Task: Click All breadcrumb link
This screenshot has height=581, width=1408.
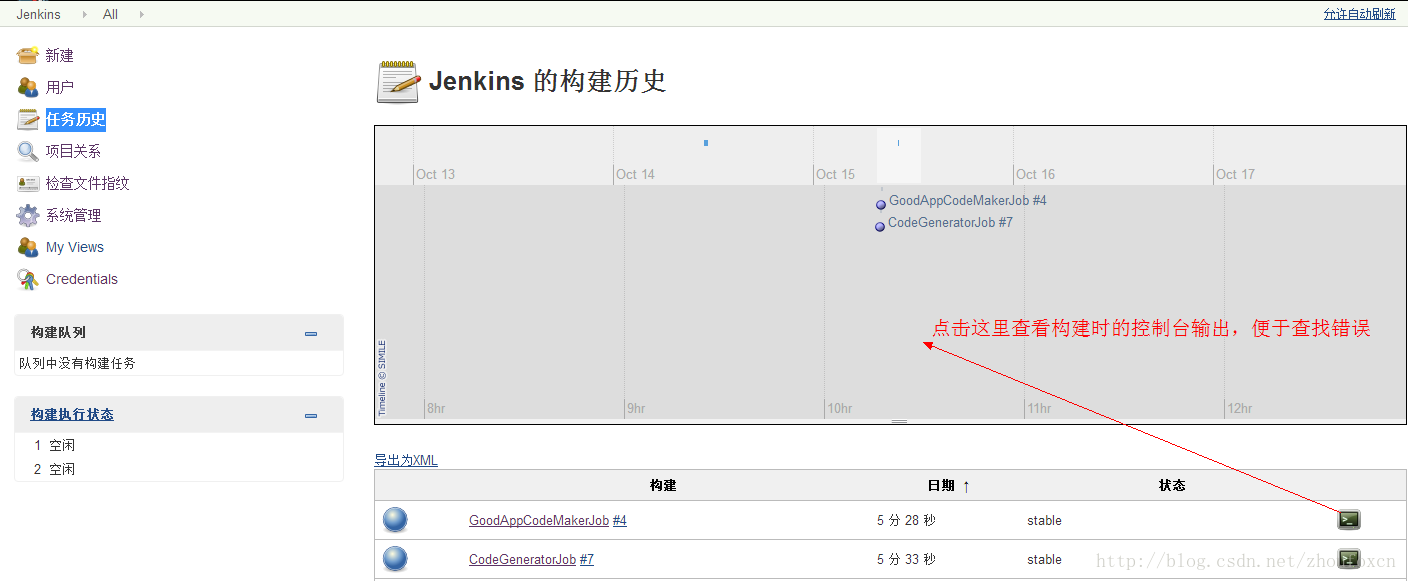Action: coord(110,14)
